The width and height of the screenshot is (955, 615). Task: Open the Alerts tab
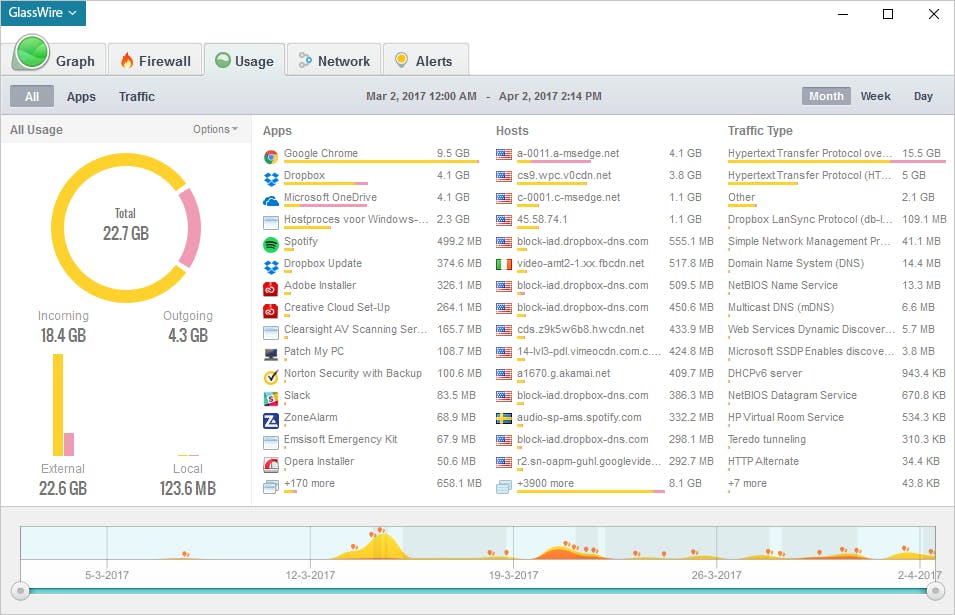[x=426, y=61]
